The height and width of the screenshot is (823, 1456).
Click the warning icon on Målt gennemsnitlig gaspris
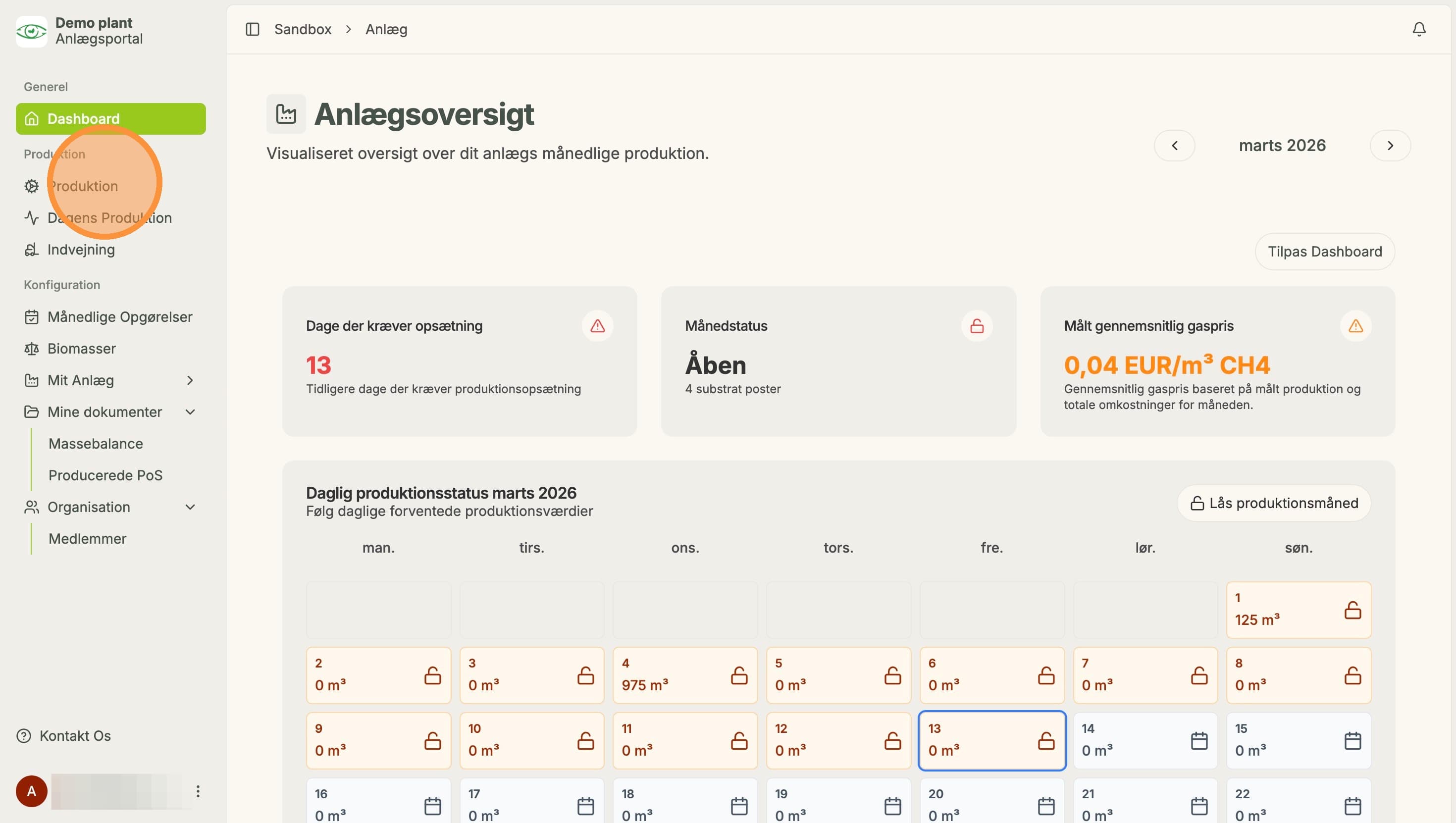click(x=1355, y=325)
